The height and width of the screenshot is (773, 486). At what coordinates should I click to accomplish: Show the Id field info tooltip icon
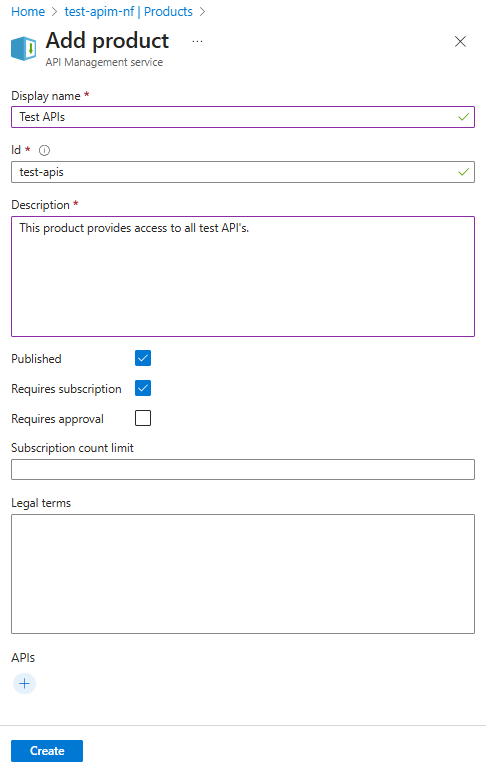[x=44, y=150]
